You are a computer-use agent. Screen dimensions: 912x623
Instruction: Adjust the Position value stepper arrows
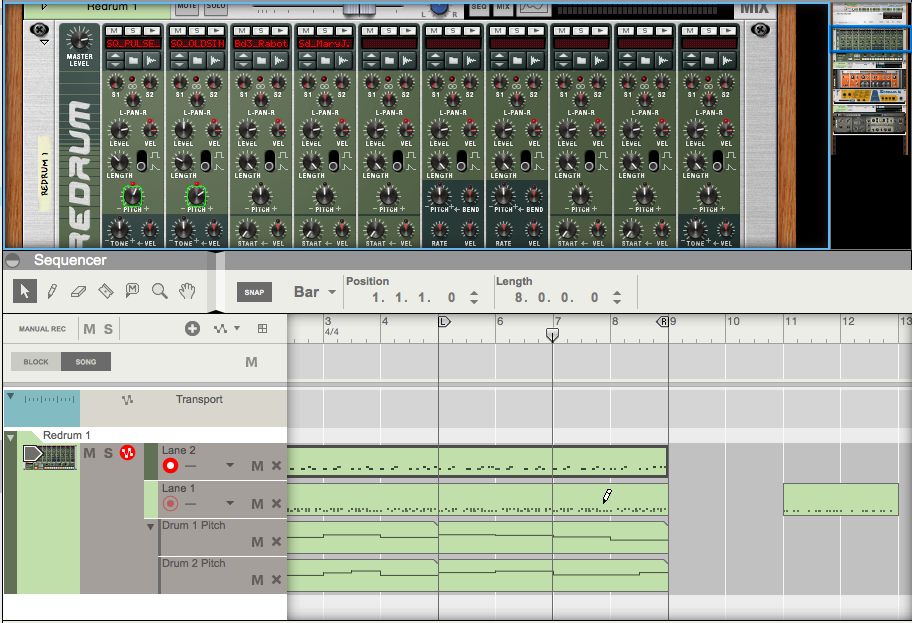(x=474, y=297)
